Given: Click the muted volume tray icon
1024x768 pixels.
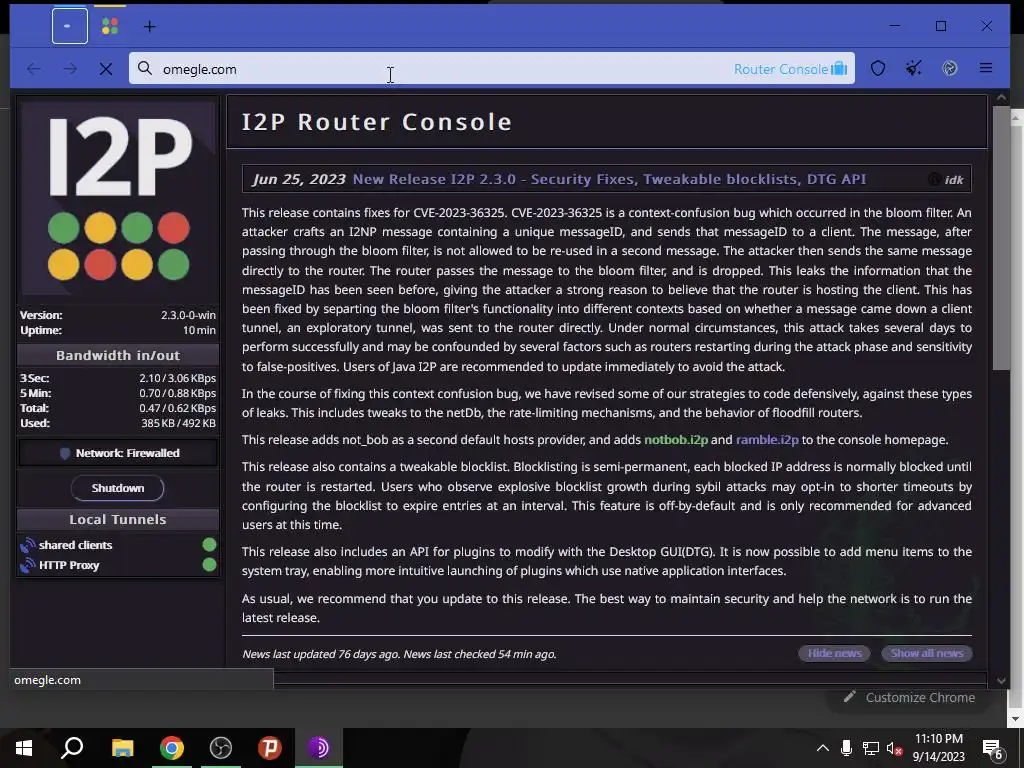Looking at the screenshot, I should click(x=895, y=748).
